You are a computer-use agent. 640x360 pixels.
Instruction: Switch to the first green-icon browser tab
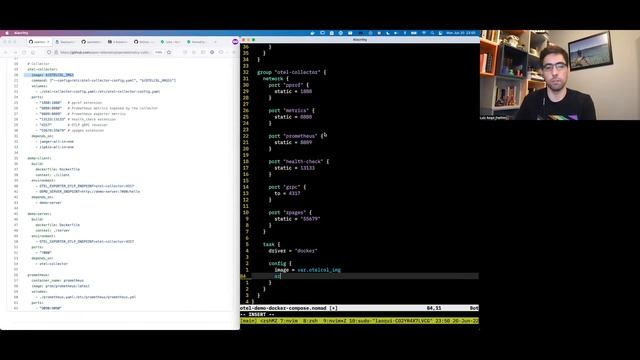click(170, 42)
